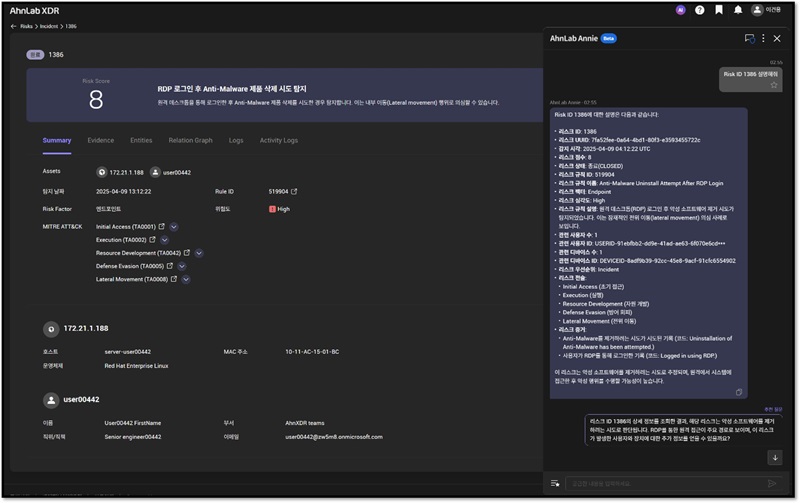
Task: Click the closed status badge near 1386
Action: (x=35, y=55)
